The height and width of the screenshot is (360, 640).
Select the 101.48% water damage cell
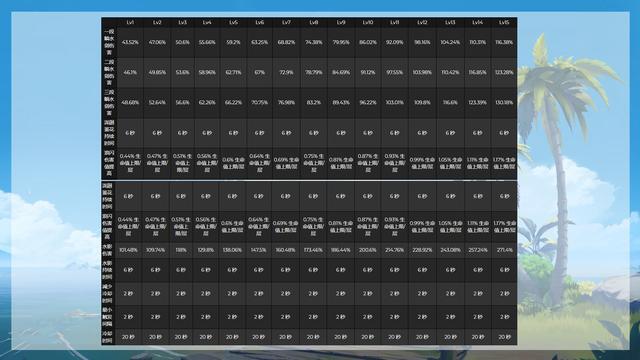pyautogui.click(x=128, y=250)
